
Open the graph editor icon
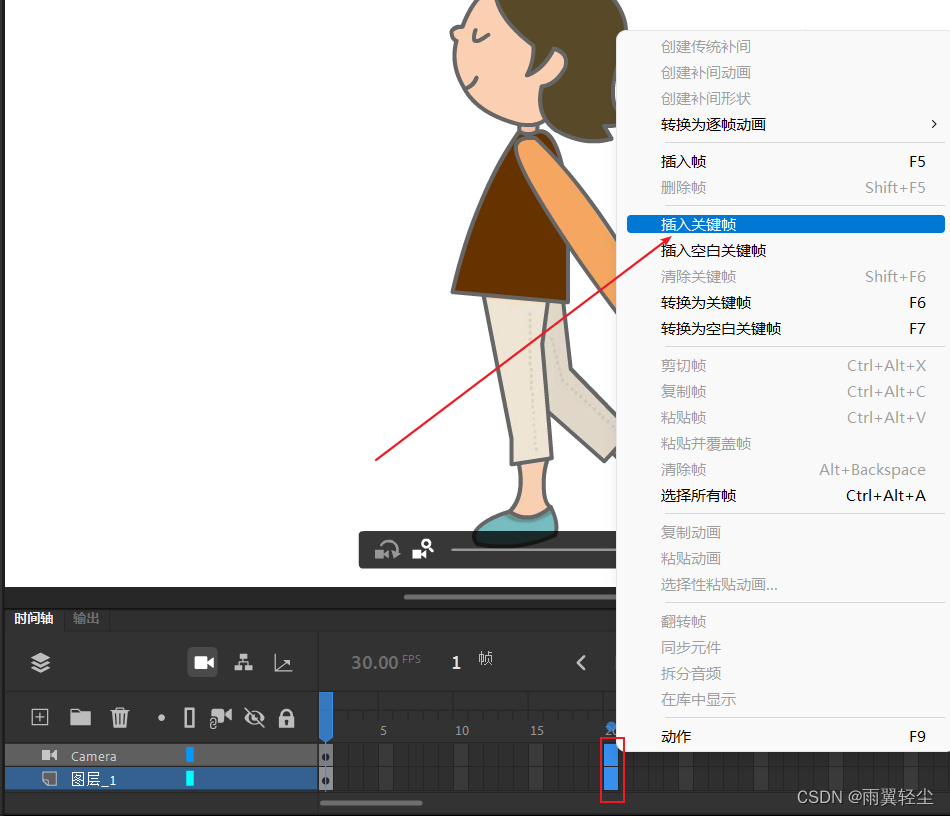[283, 662]
